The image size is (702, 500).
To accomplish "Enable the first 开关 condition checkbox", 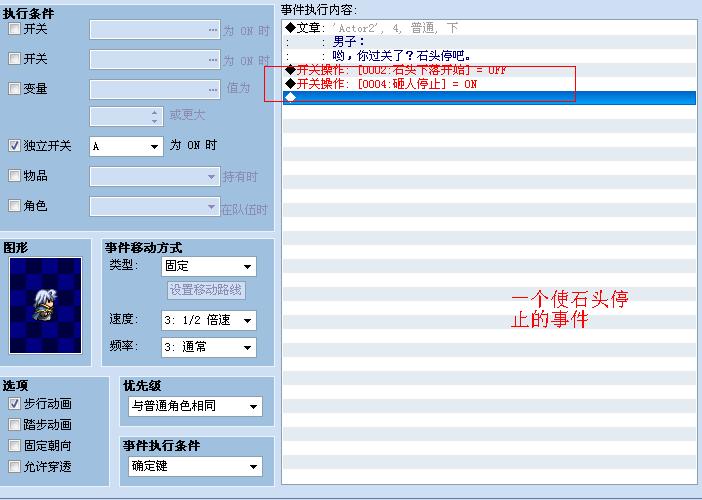I will coord(14,29).
